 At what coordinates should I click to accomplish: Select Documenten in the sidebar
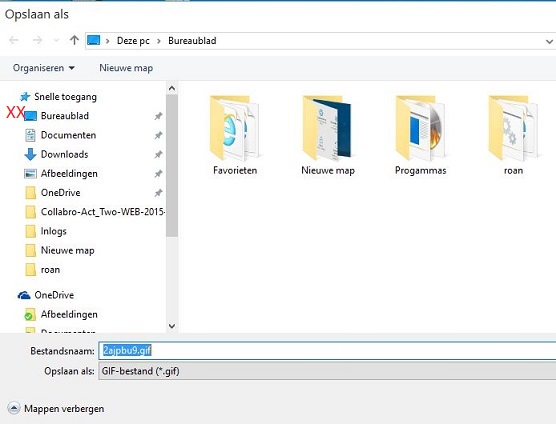click(68, 135)
